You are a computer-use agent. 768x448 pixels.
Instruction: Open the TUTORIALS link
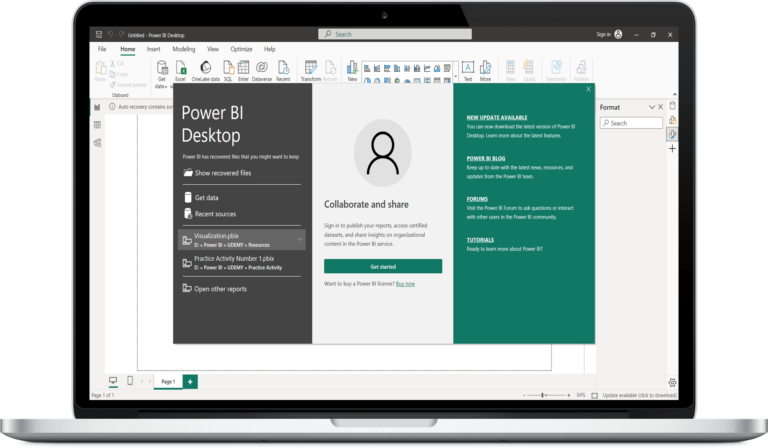(x=480, y=240)
